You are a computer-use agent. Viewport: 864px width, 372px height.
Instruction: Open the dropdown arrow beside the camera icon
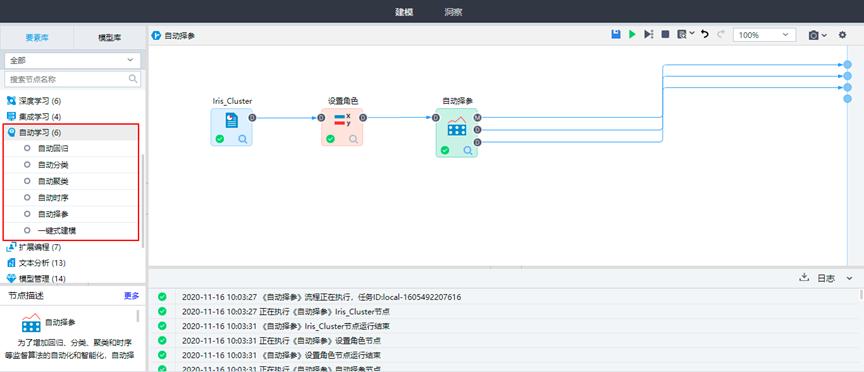click(x=824, y=35)
